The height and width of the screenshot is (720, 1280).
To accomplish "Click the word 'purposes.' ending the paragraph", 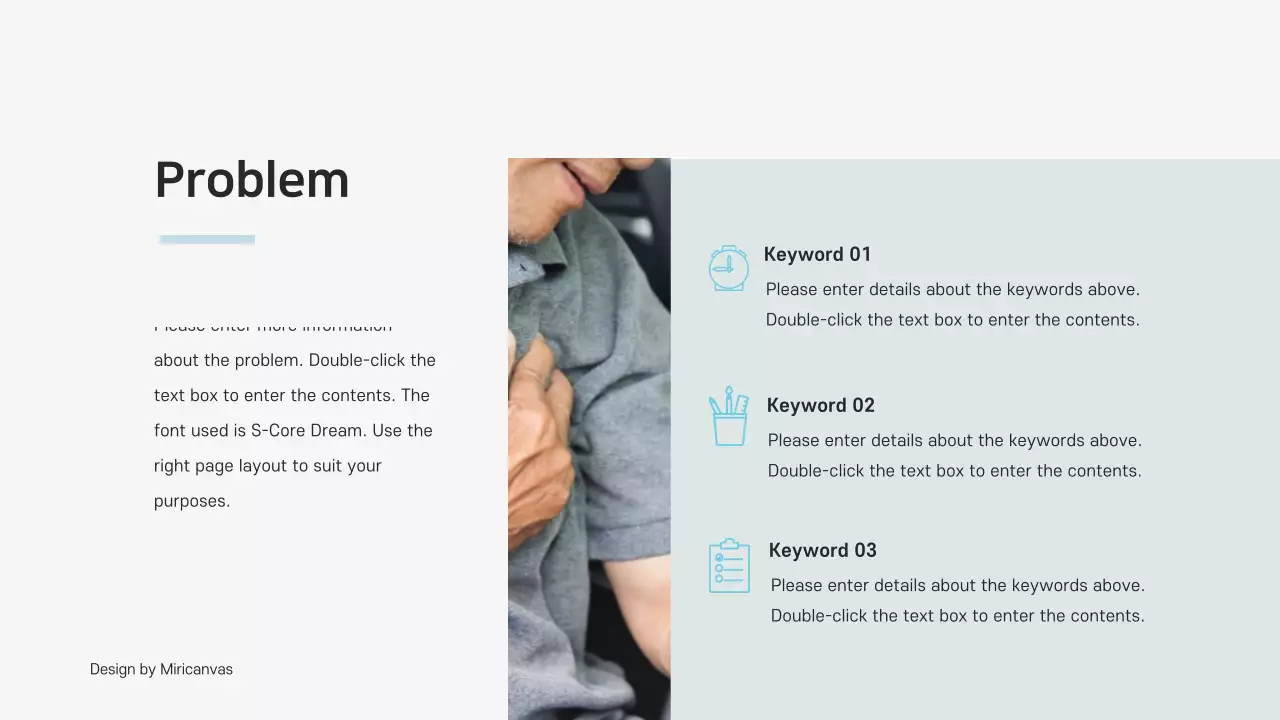I will [x=192, y=501].
